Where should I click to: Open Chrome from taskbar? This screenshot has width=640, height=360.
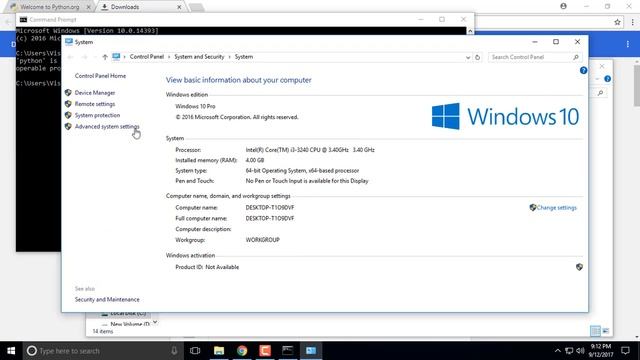(x=242, y=351)
